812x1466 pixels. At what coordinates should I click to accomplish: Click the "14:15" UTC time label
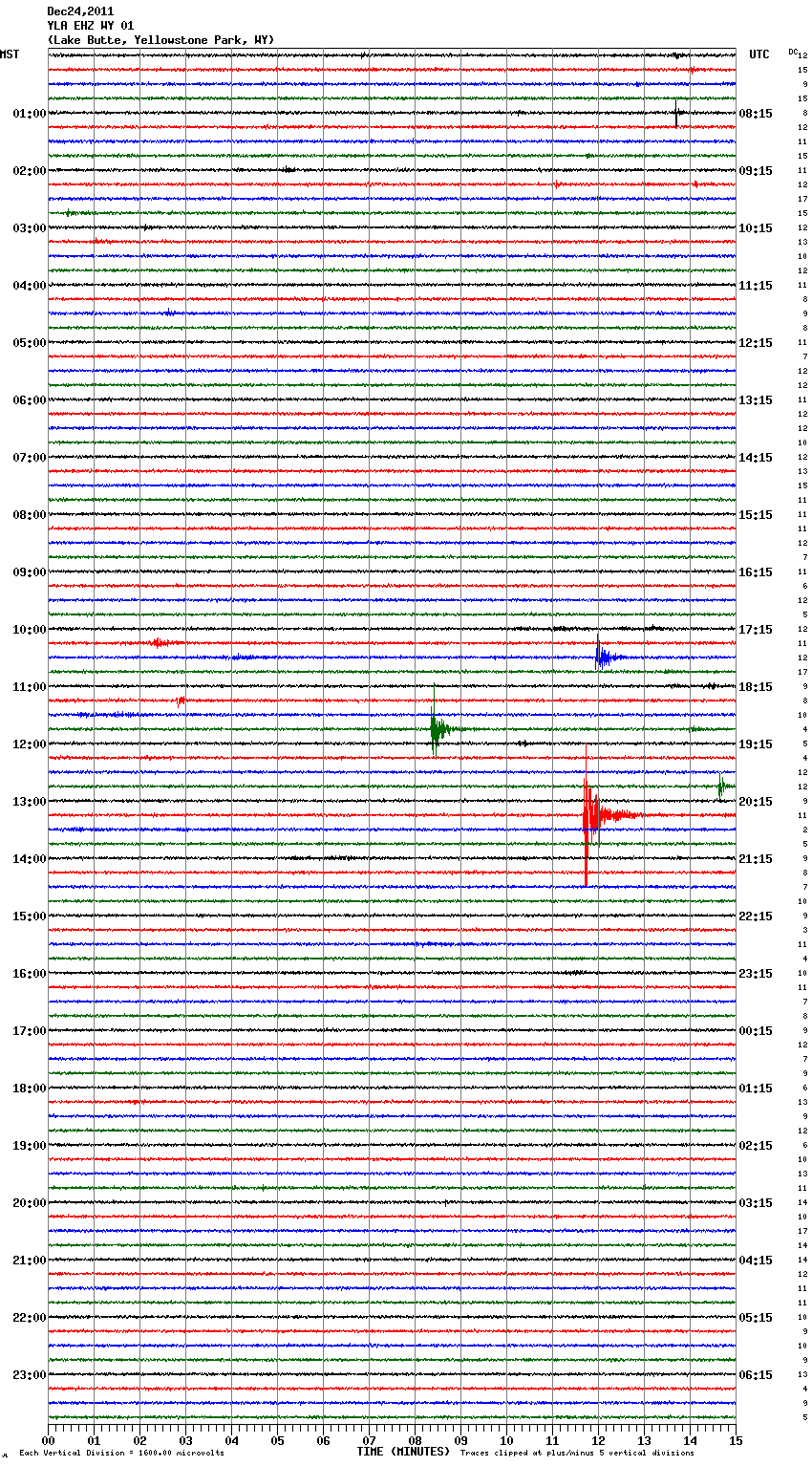(x=756, y=458)
